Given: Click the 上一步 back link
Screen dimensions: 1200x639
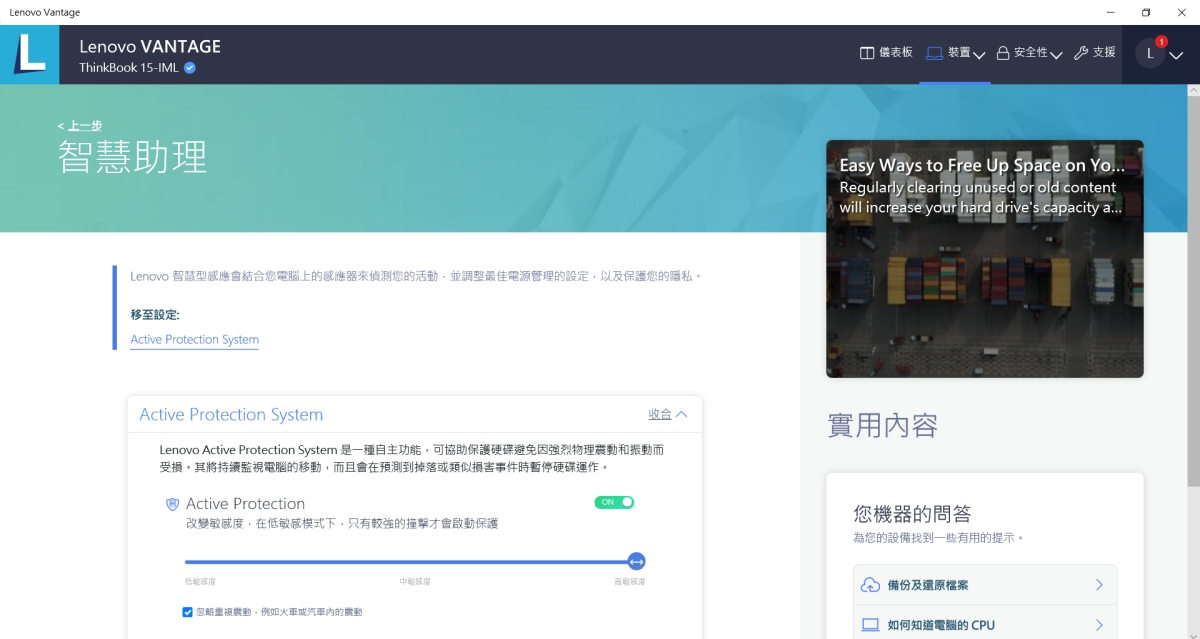Looking at the screenshot, I should pos(80,126).
